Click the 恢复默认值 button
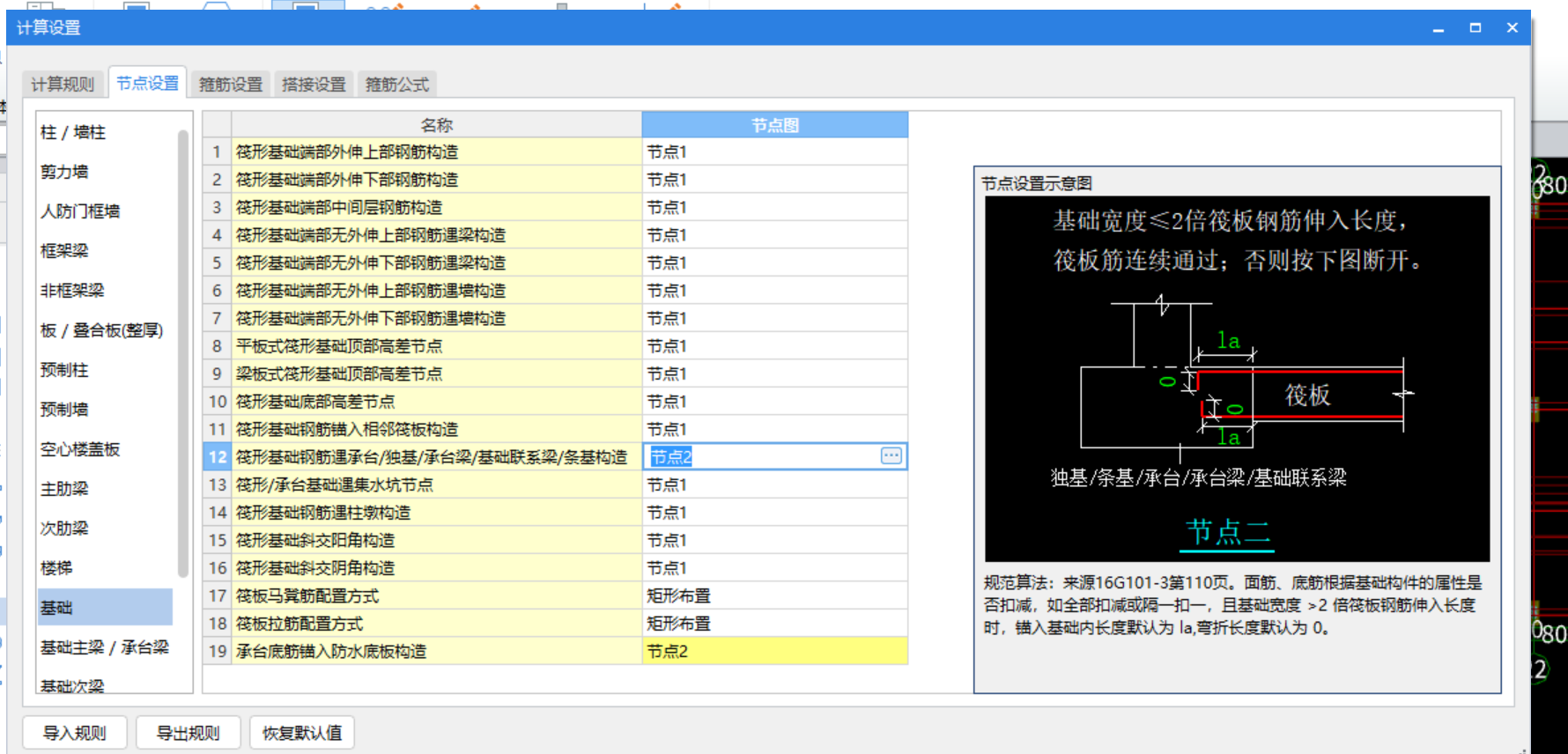Image resolution: width=1568 pixels, height=754 pixels. pos(302,733)
